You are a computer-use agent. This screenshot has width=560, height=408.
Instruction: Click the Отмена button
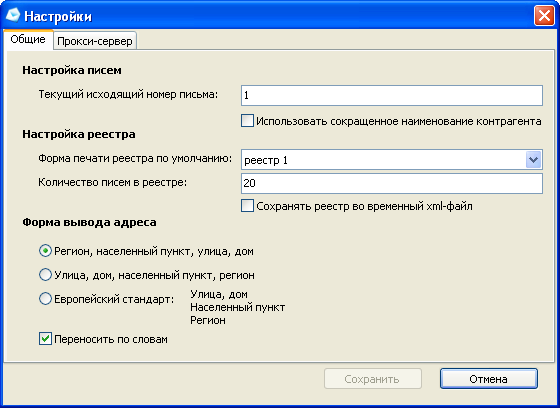(x=489, y=379)
